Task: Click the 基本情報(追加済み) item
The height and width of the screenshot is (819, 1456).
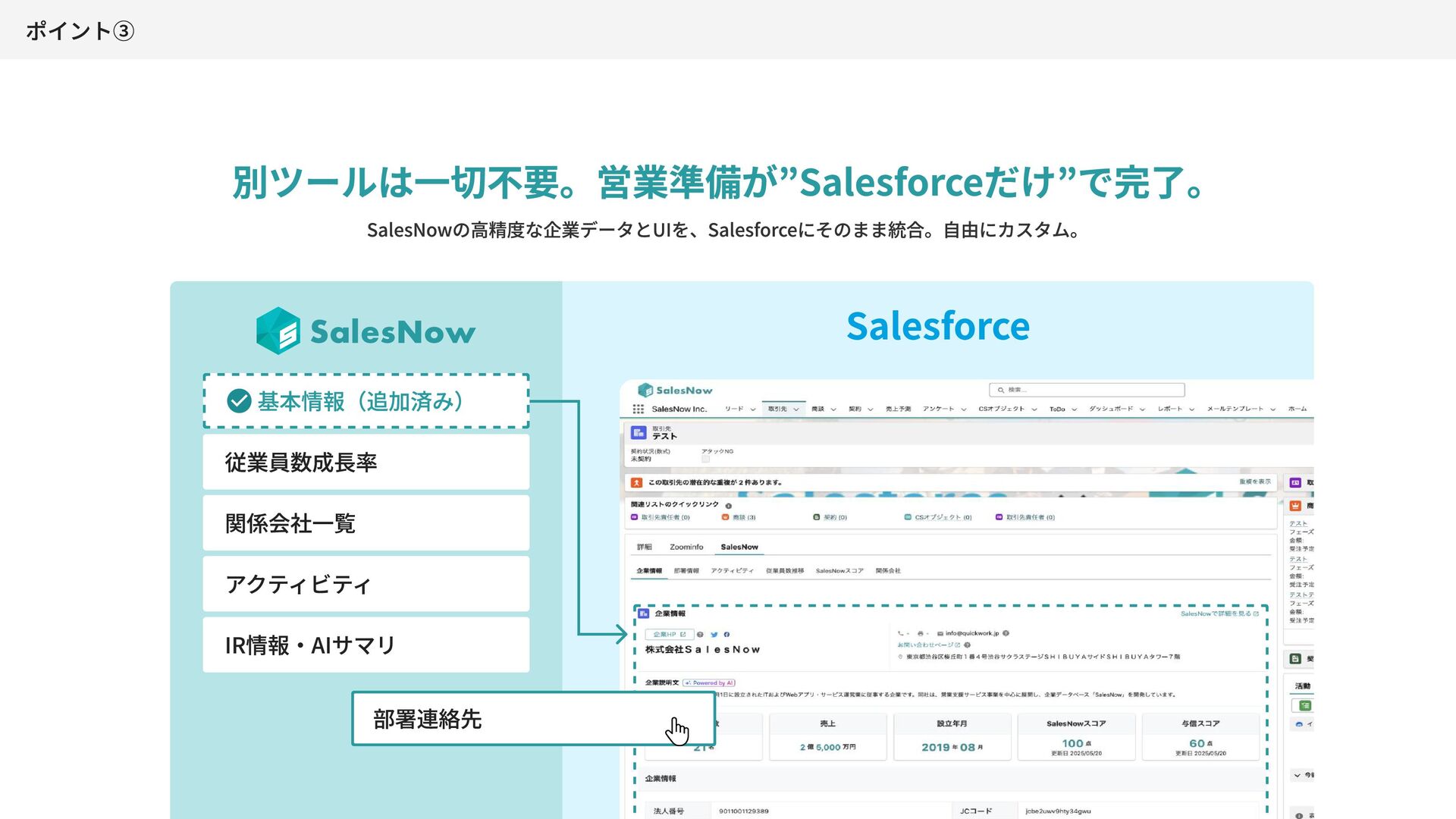Action: coord(366,401)
